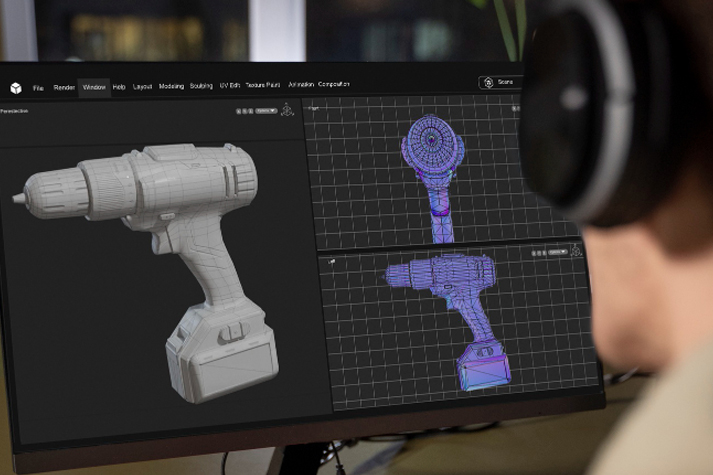This screenshot has width=713, height=475.
Task: Expand the shading dropdown in lower-right viewport
Action: (557, 251)
